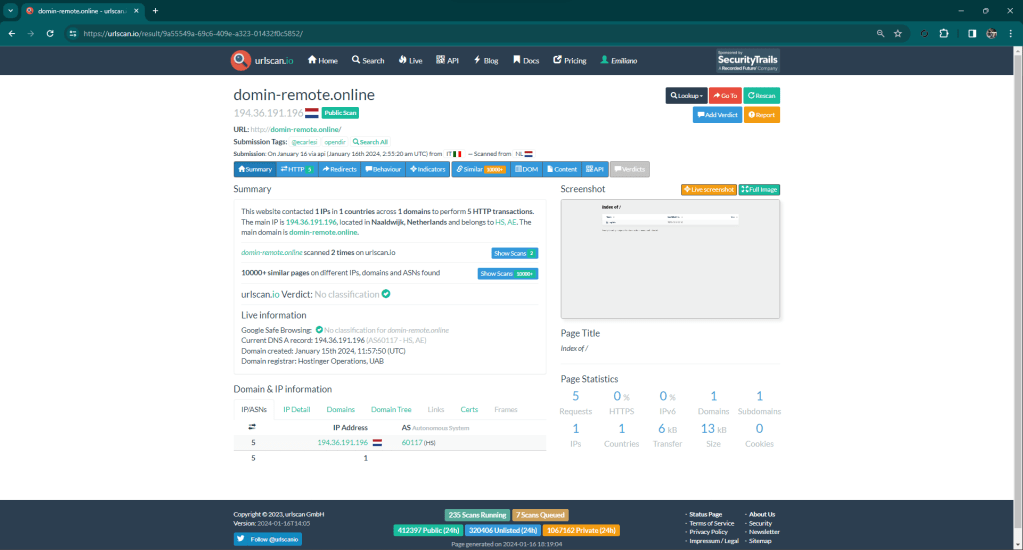This screenshot has height=550, width=1023.
Task: Click the Rescan button
Action: click(x=762, y=95)
